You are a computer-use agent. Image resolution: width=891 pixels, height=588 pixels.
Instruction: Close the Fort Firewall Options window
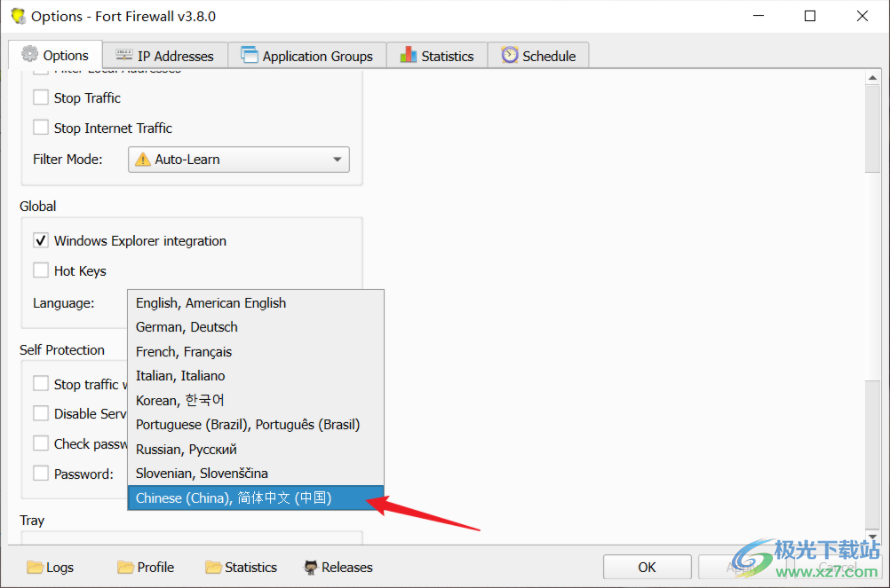[x=862, y=16]
